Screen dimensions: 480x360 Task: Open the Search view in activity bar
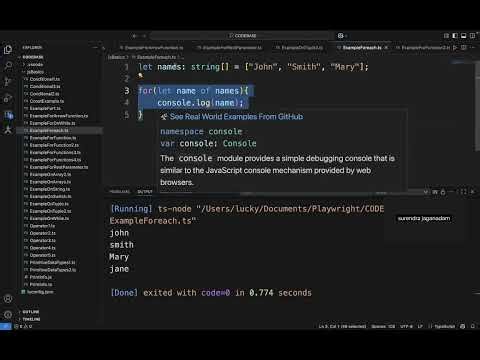(x=8, y=66)
